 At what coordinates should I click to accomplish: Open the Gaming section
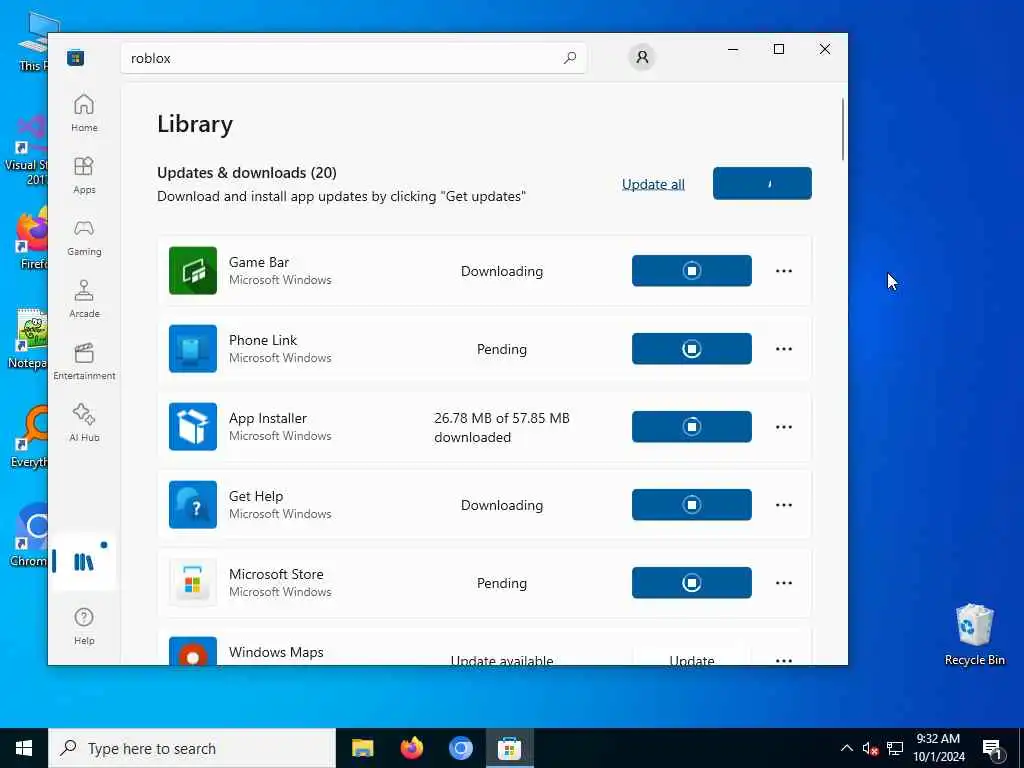coord(84,237)
